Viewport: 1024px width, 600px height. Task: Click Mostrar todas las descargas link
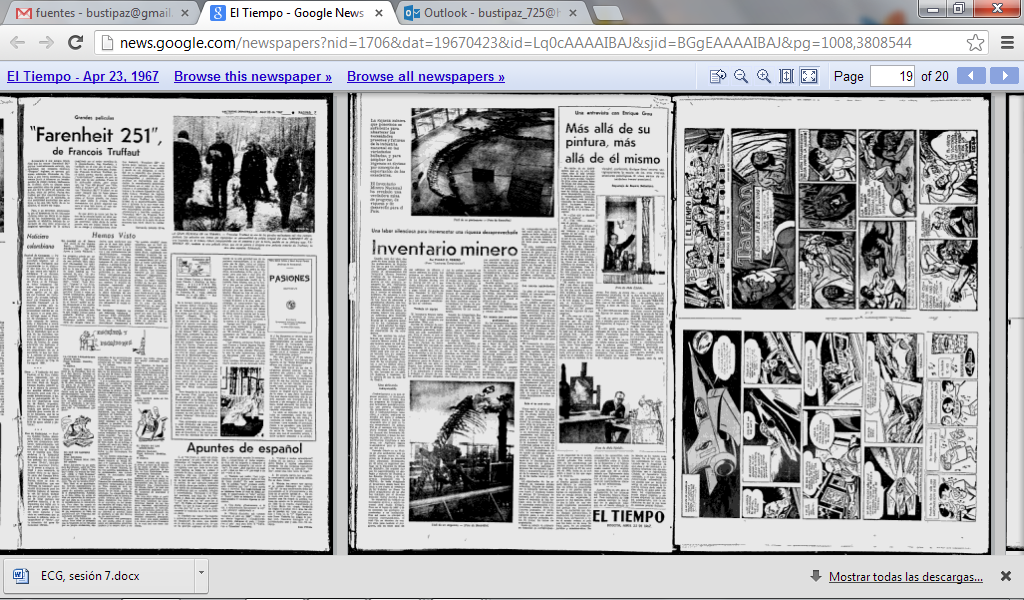coord(906,576)
